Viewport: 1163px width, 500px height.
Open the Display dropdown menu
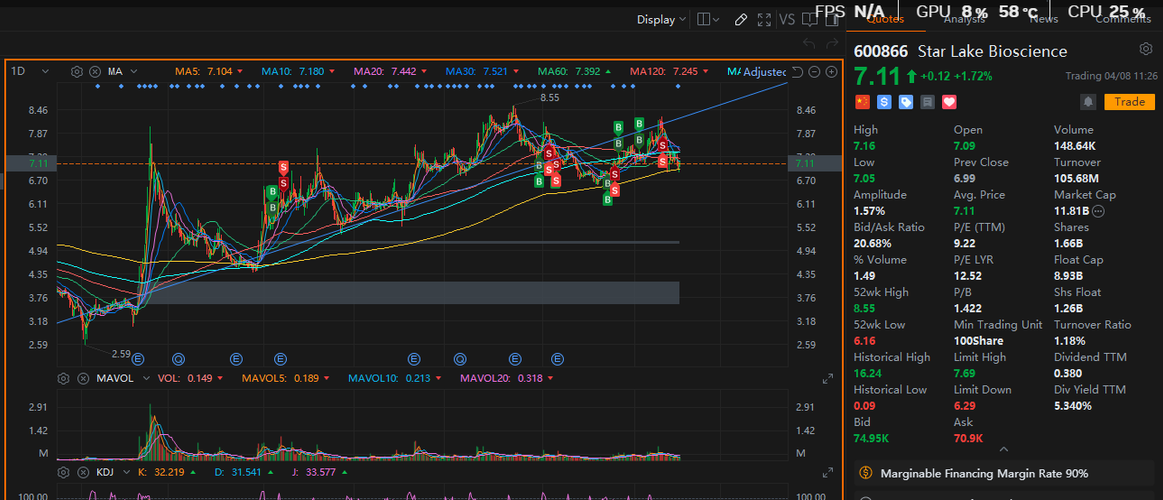click(x=662, y=19)
